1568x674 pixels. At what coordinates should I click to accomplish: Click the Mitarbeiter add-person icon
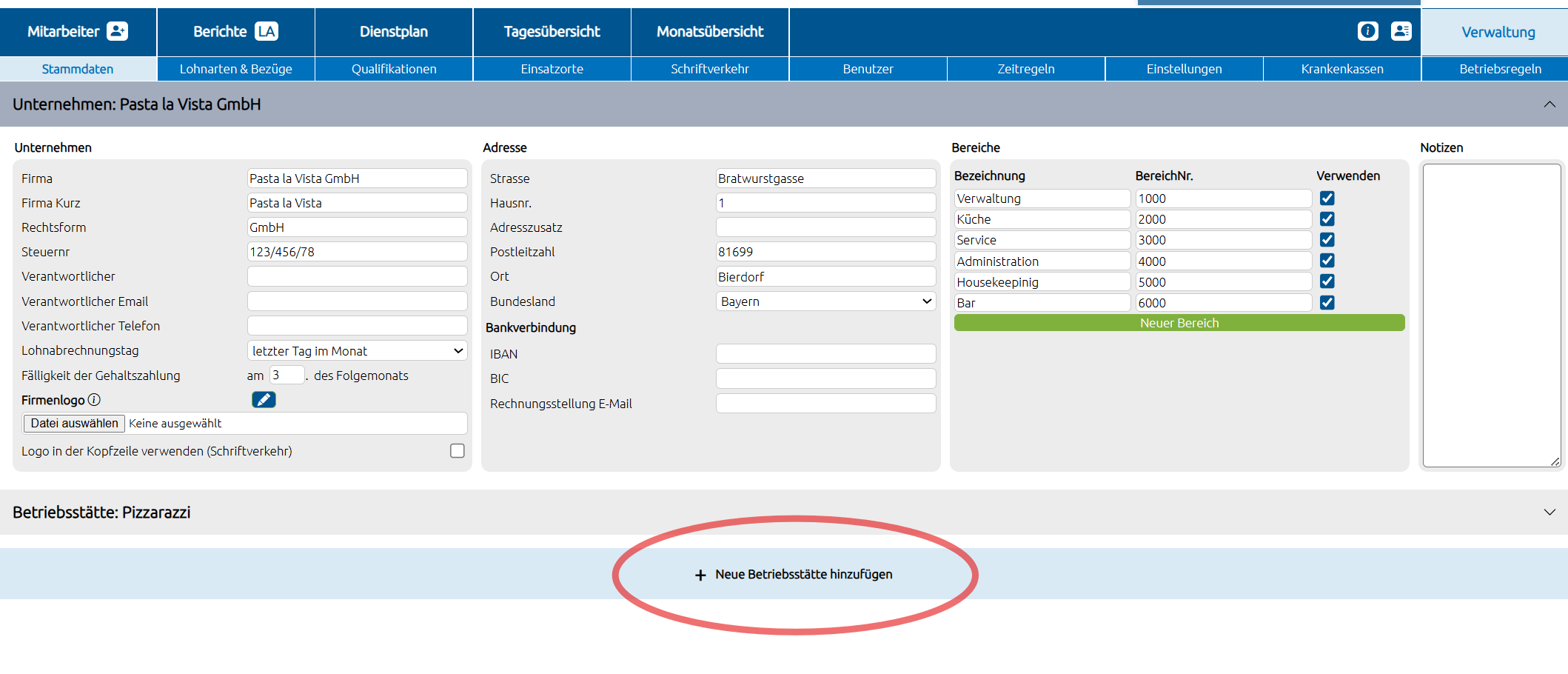pos(117,31)
